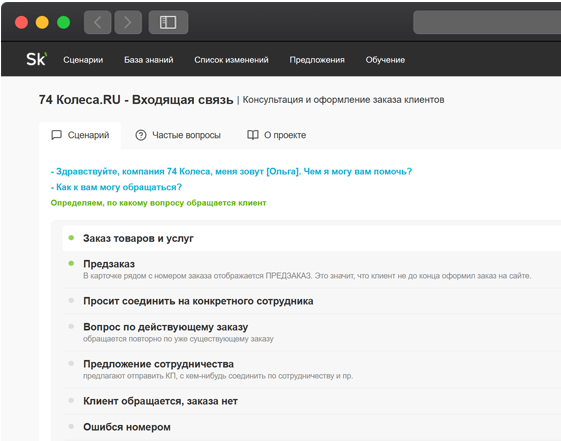561x441 pixels.
Task: Open Список изменений menu item
Action: point(231,60)
